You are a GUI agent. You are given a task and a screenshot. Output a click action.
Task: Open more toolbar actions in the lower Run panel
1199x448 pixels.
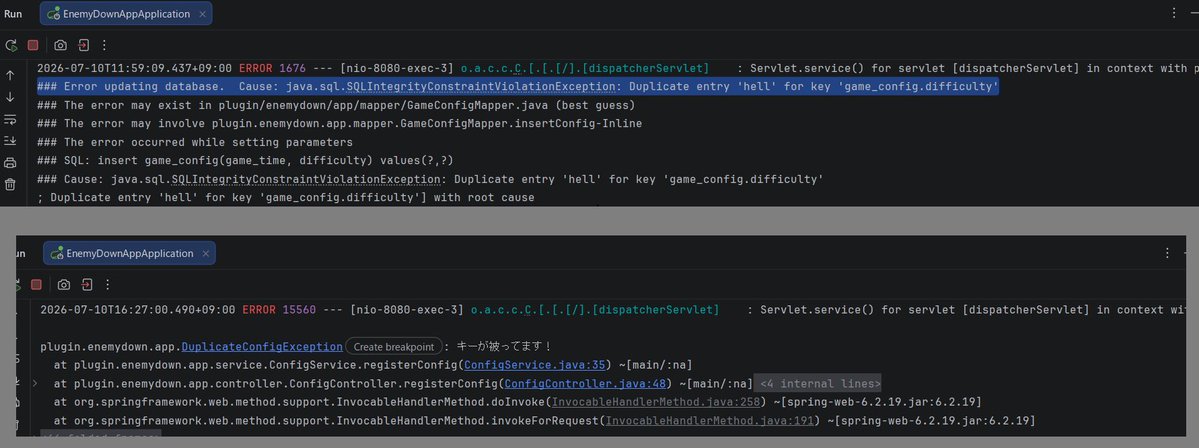click(x=108, y=284)
